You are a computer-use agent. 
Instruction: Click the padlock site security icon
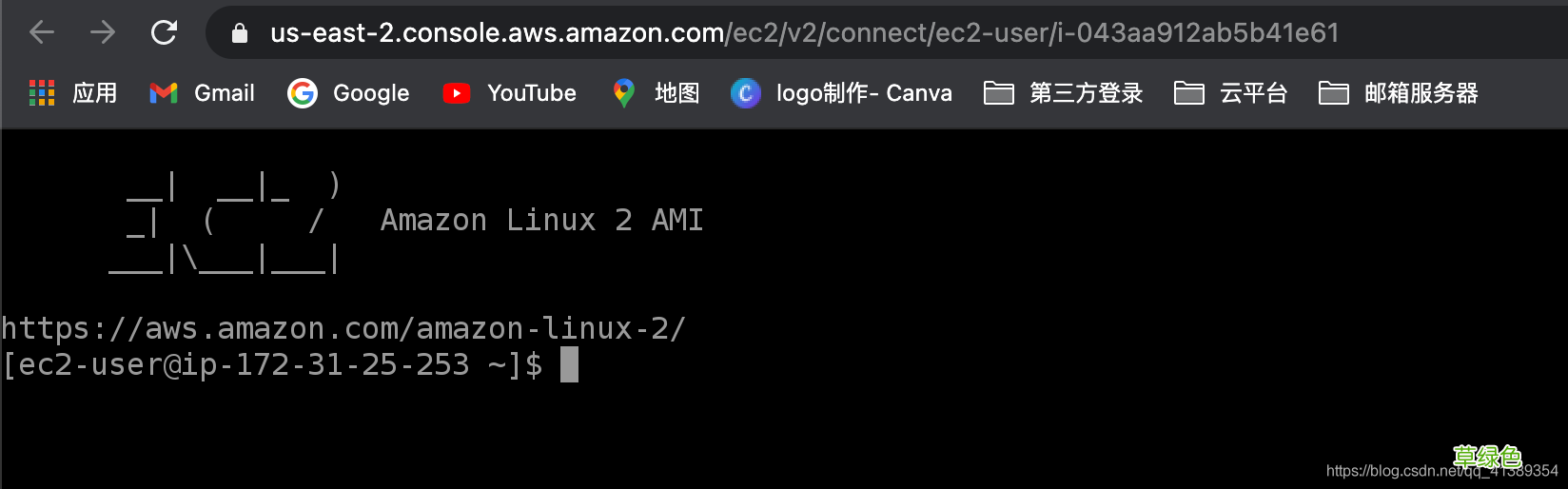pyautogui.click(x=240, y=34)
